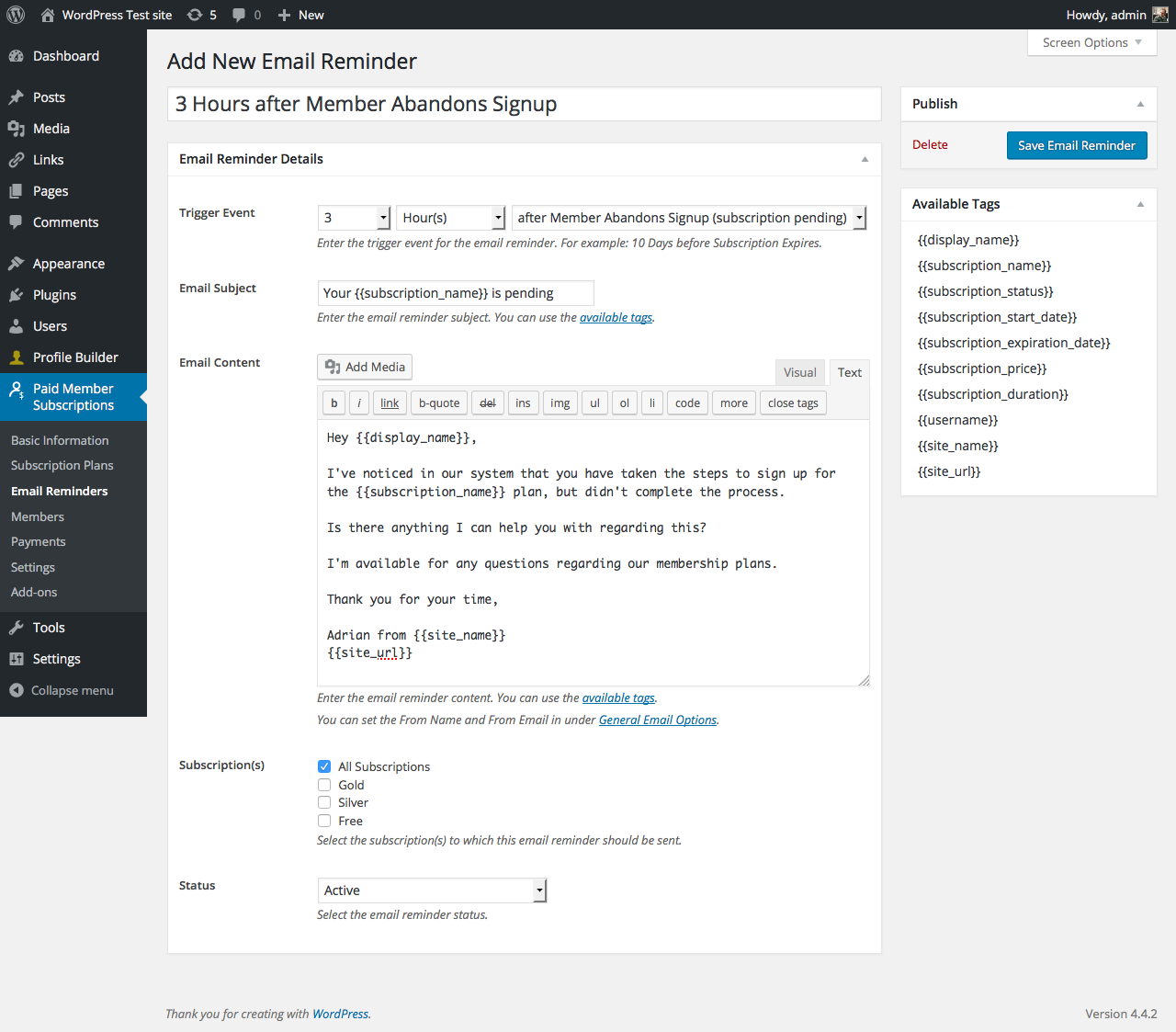Switch to the Text editor tab
Screen dimensions: 1176x1032
click(x=850, y=372)
